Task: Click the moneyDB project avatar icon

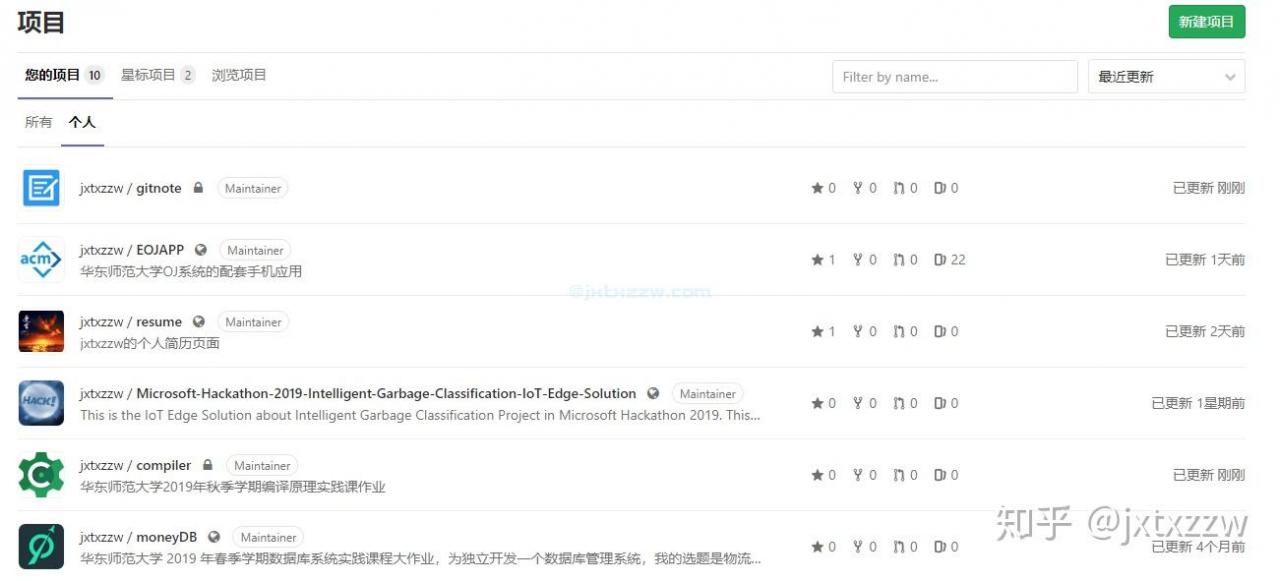Action: [41, 547]
